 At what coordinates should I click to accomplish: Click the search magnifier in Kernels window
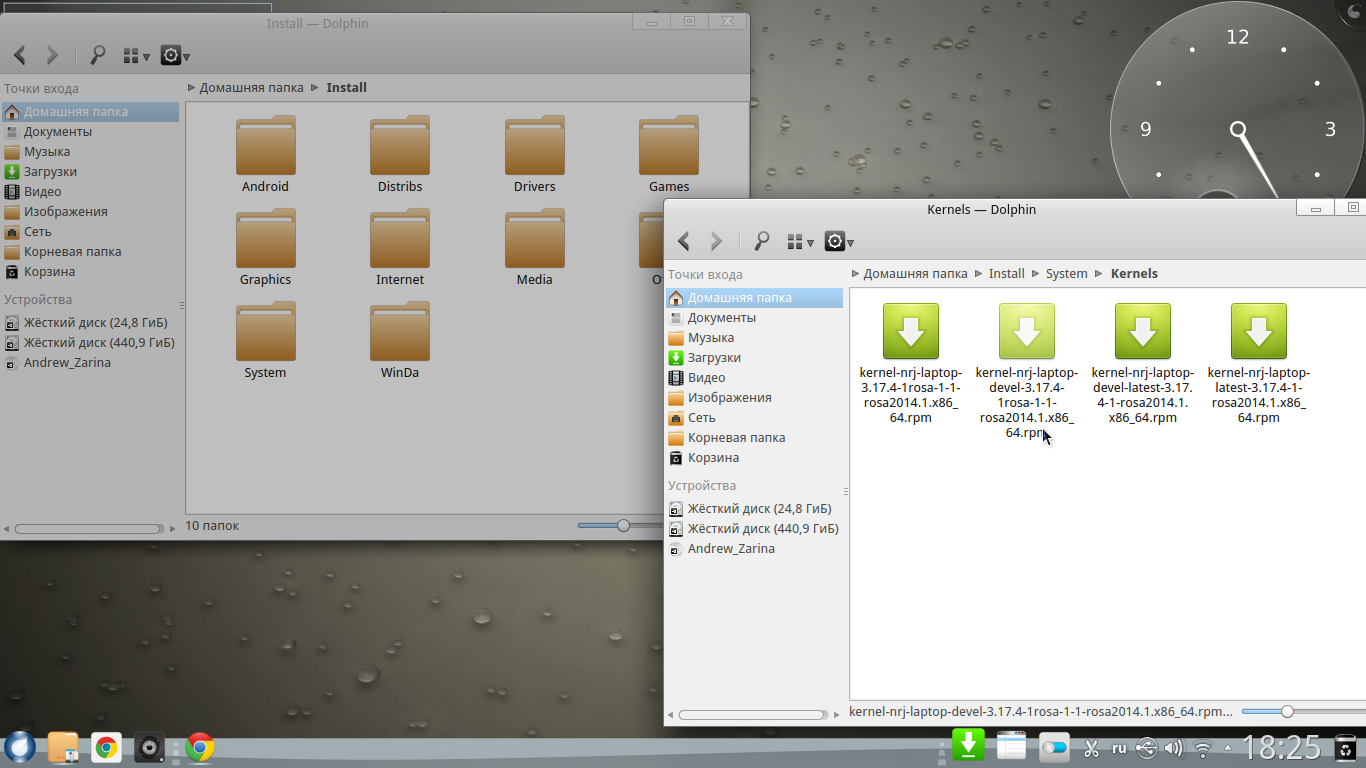coord(761,241)
